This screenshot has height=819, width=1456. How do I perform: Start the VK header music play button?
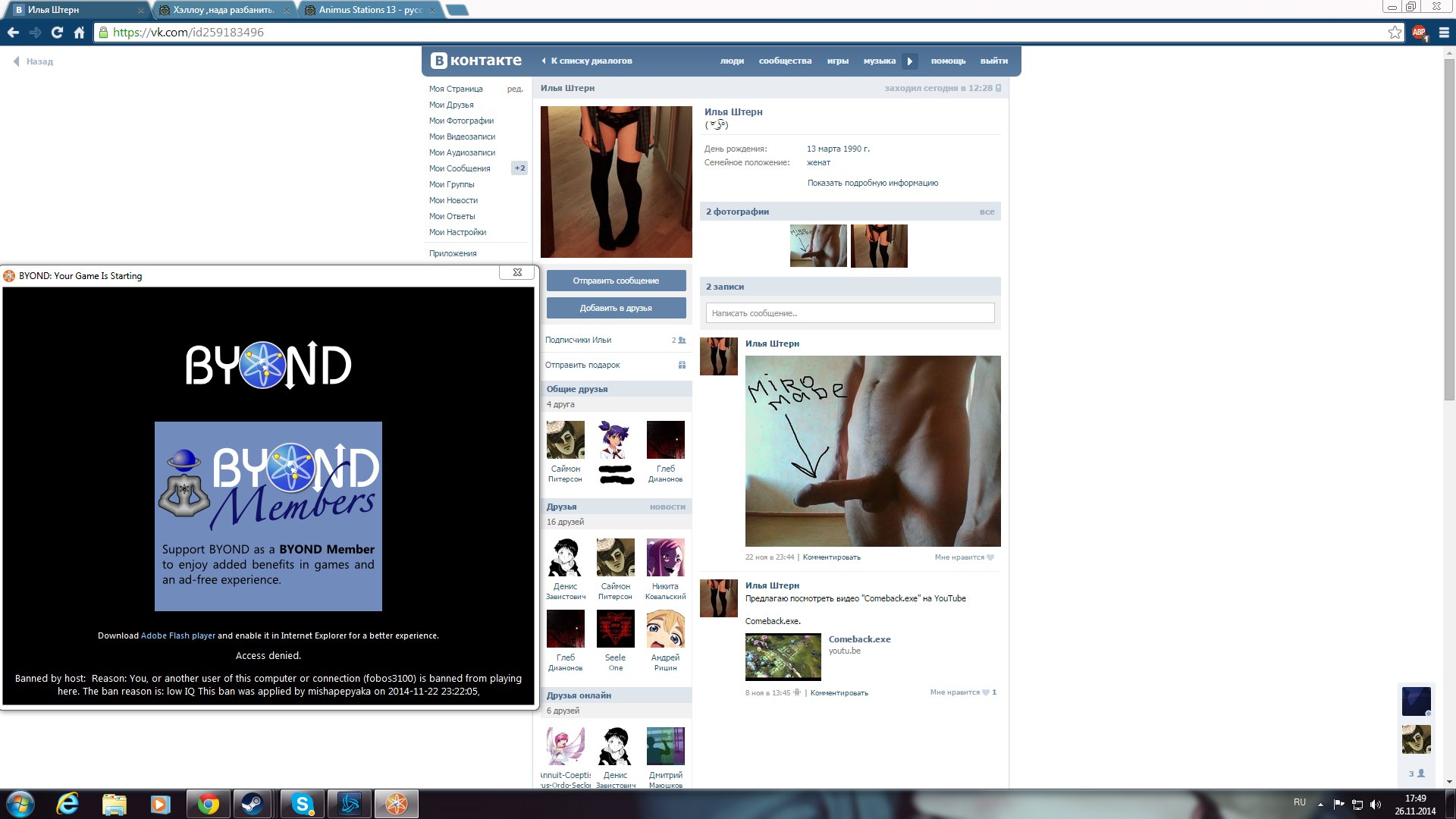coord(910,61)
